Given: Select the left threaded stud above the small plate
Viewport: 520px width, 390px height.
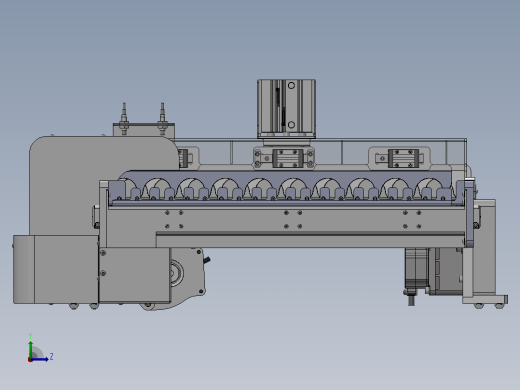Looking at the screenshot, I should [124, 118].
